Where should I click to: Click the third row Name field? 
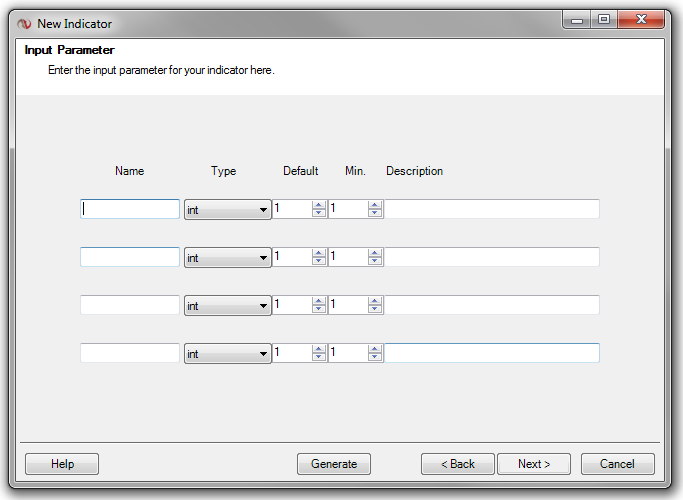tap(130, 305)
